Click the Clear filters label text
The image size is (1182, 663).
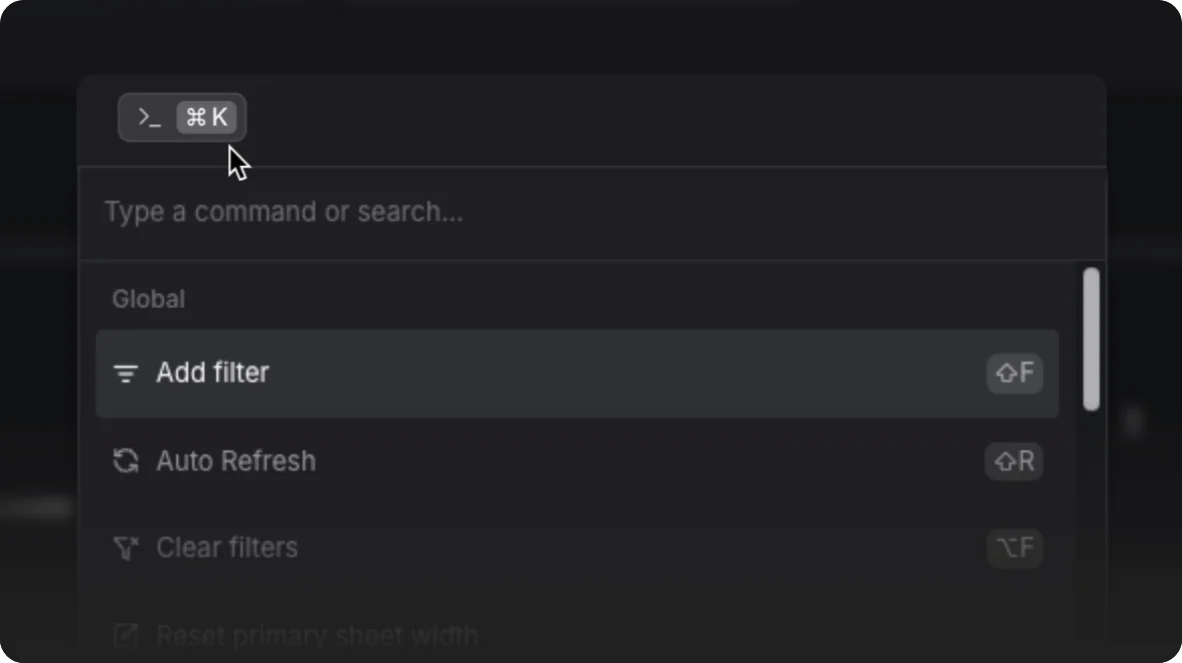pyautogui.click(x=227, y=547)
